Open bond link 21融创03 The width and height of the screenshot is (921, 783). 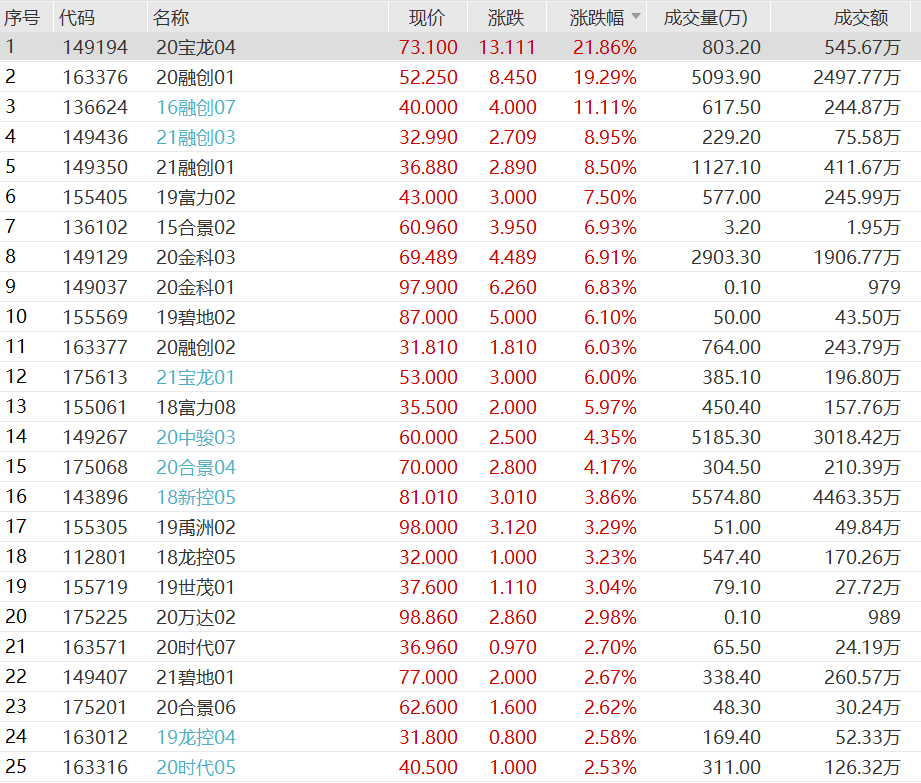[196, 137]
